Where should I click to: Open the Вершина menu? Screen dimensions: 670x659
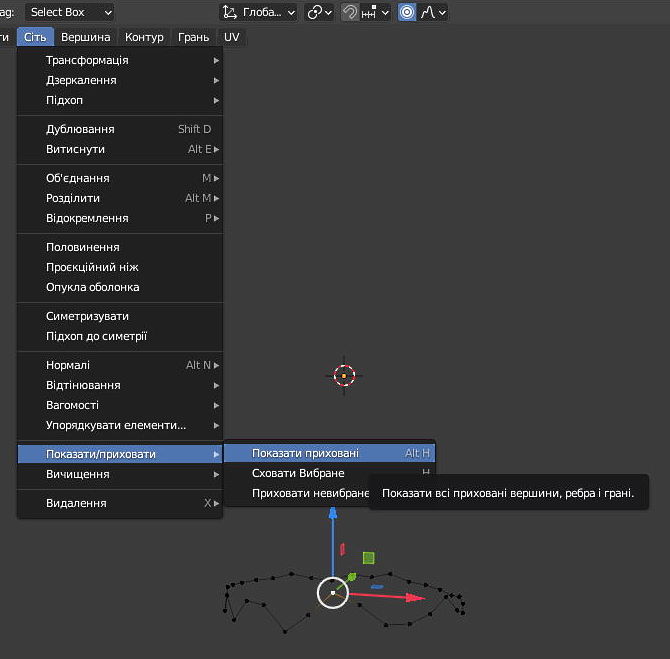[85, 37]
